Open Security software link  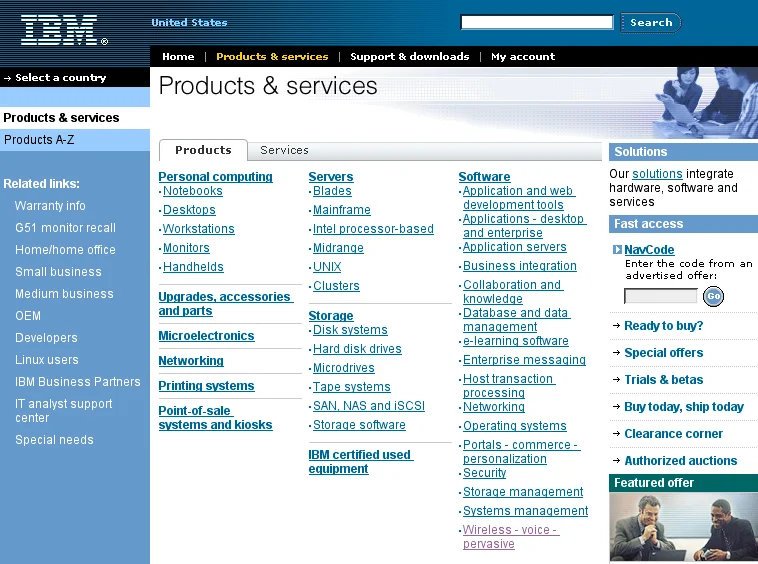coord(484,473)
